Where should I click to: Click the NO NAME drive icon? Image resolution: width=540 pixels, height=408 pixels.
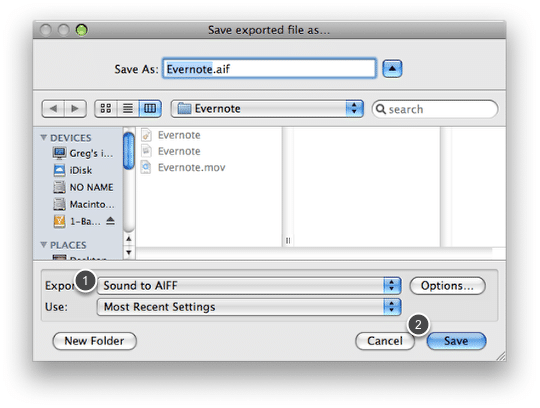pos(59,187)
